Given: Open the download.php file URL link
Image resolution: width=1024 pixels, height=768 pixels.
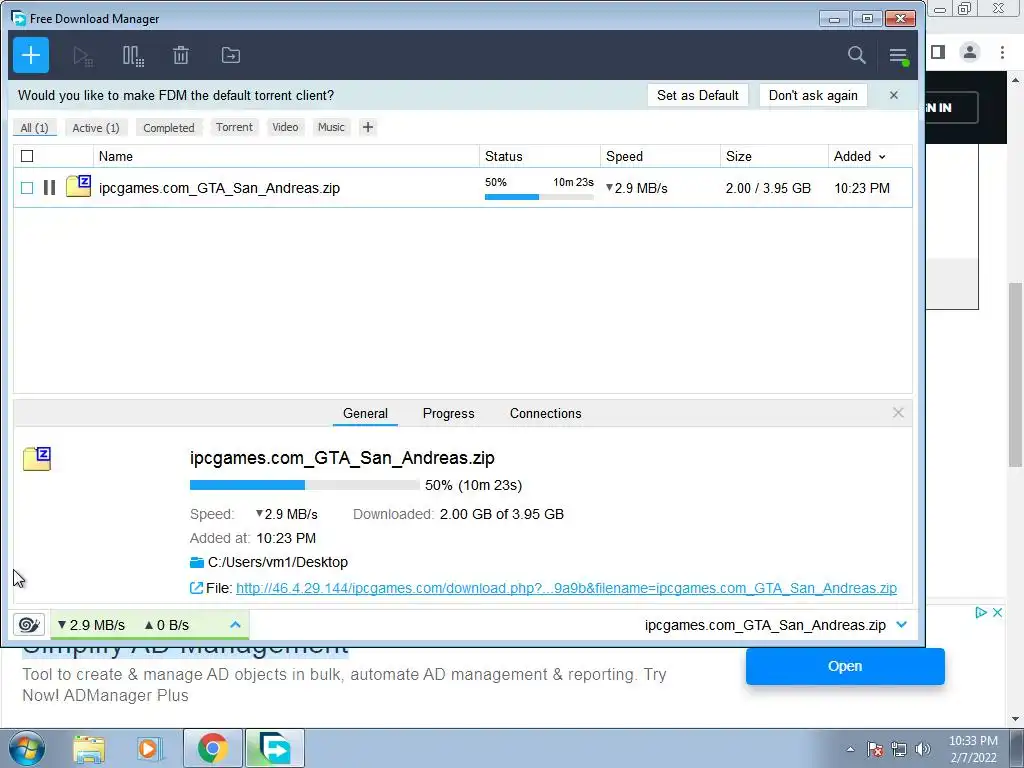Looking at the screenshot, I should pos(566,588).
